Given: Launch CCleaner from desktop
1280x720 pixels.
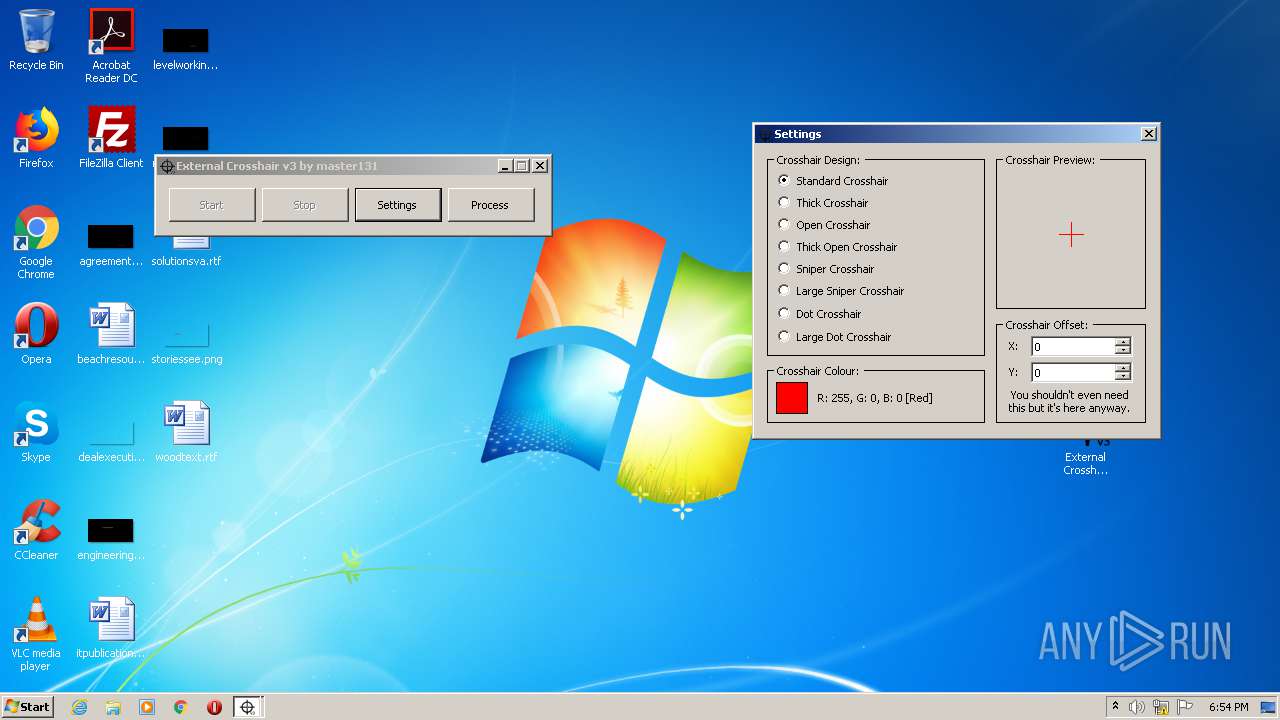Looking at the screenshot, I should click(x=36, y=530).
